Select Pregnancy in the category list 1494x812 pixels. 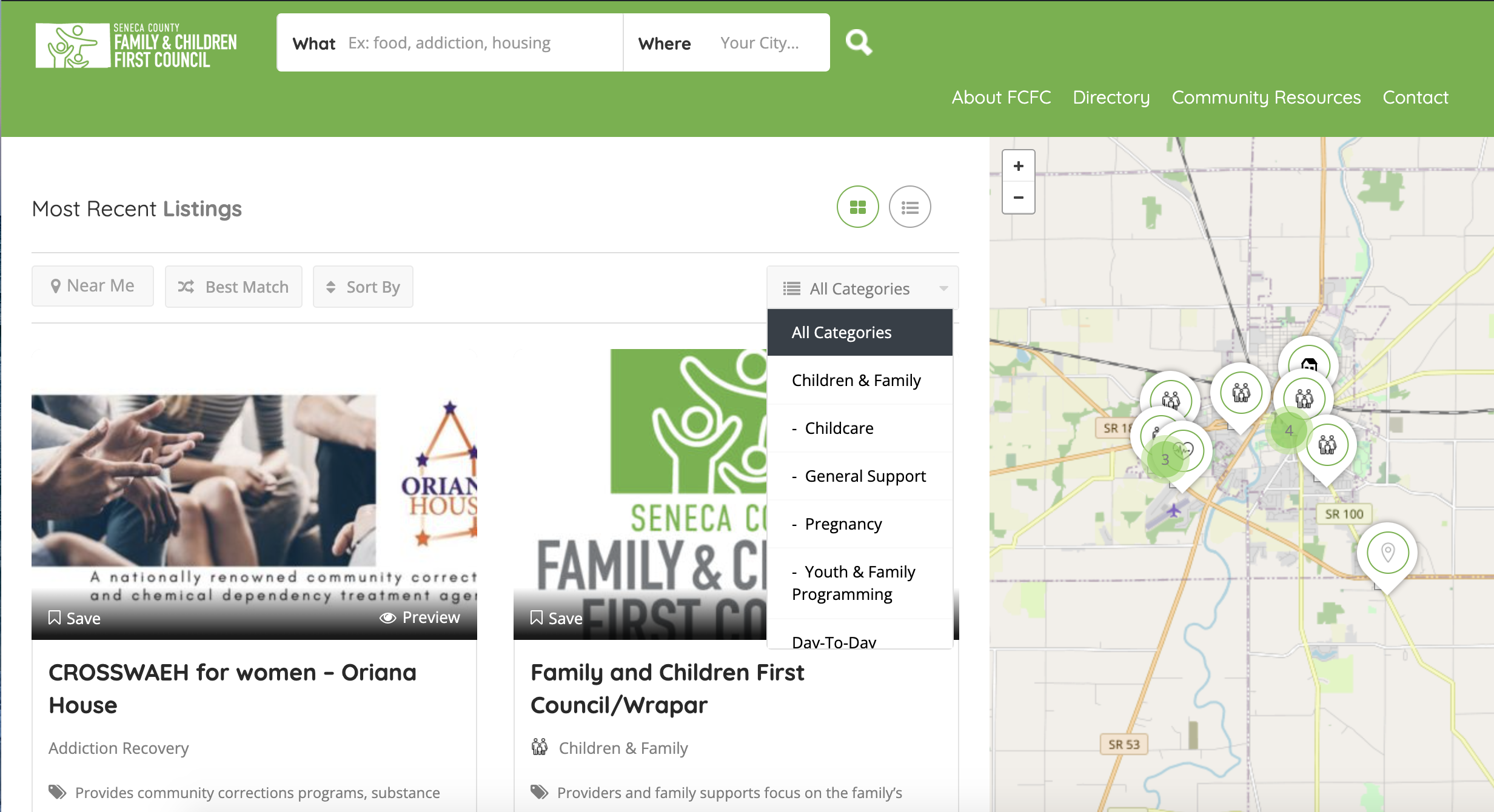click(843, 524)
